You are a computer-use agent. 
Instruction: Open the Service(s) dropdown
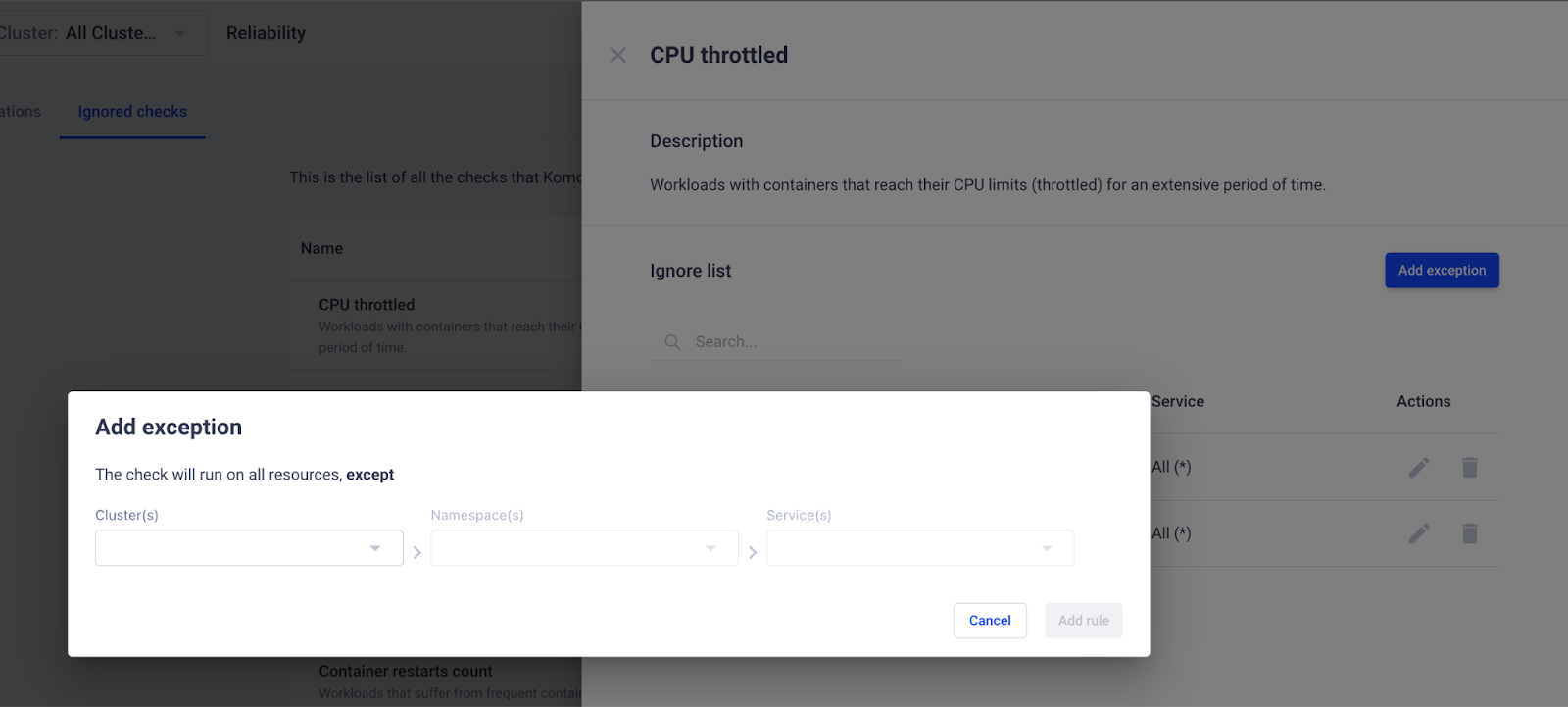coord(920,548)
